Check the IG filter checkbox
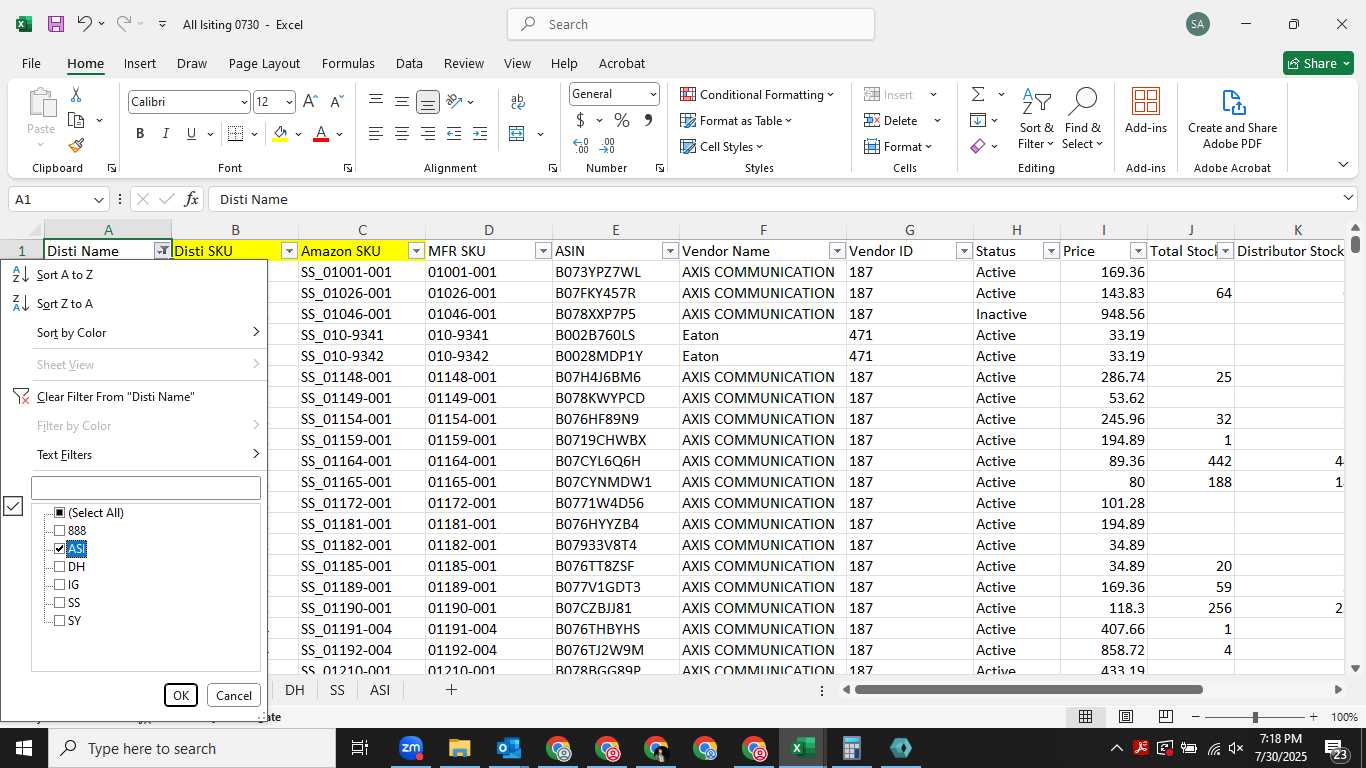Image resolution: width=1366 pixels, height=768 pixels. point(60,585)
